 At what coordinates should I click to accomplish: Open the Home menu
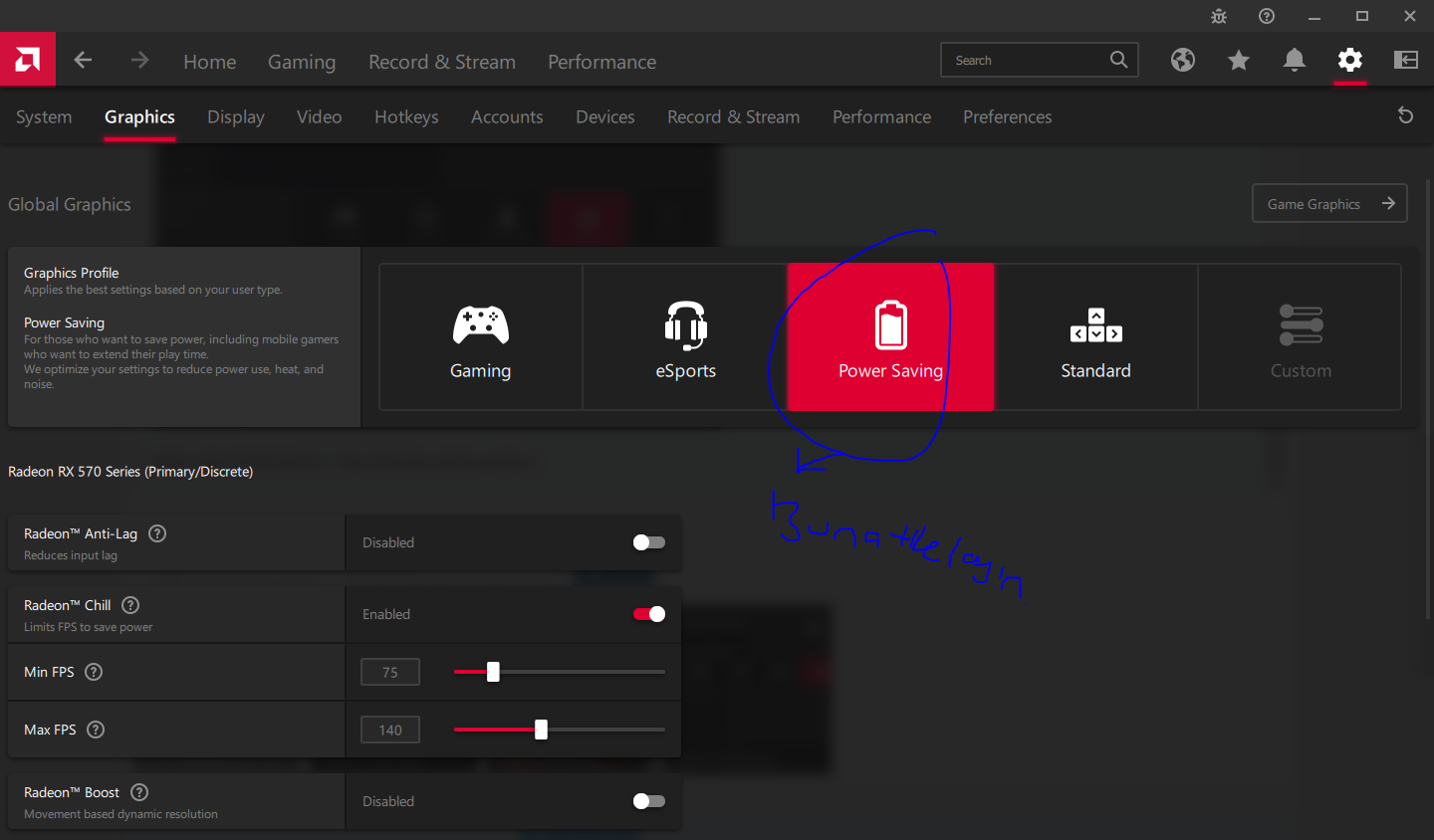tap(210, 62)
